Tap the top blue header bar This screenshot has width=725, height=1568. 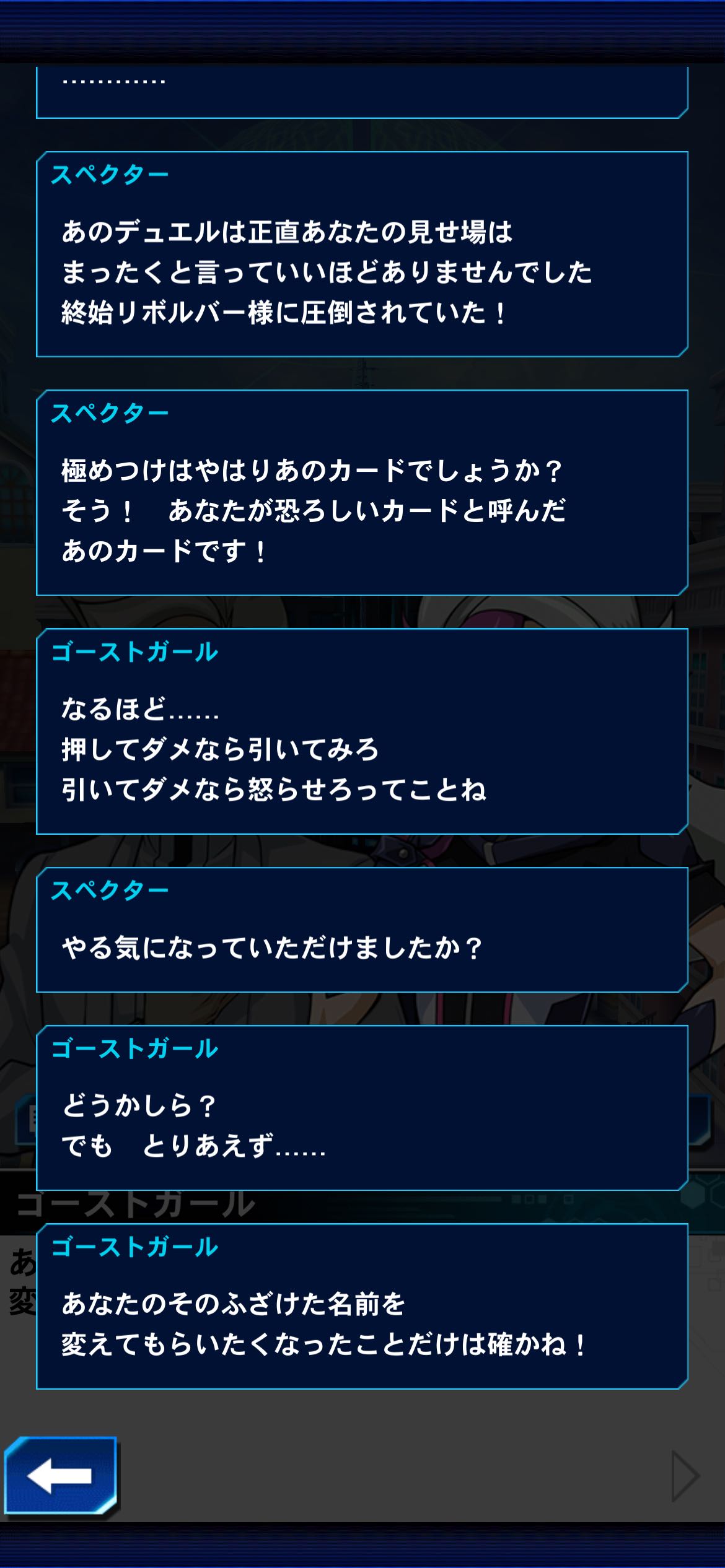pyautogui.click(x=362, y=31)
